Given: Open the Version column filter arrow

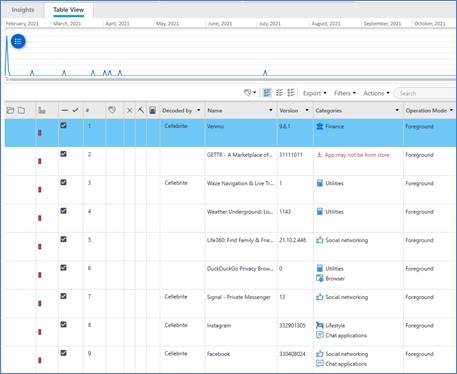Looking at the screenshot, I should click(307, 110).
